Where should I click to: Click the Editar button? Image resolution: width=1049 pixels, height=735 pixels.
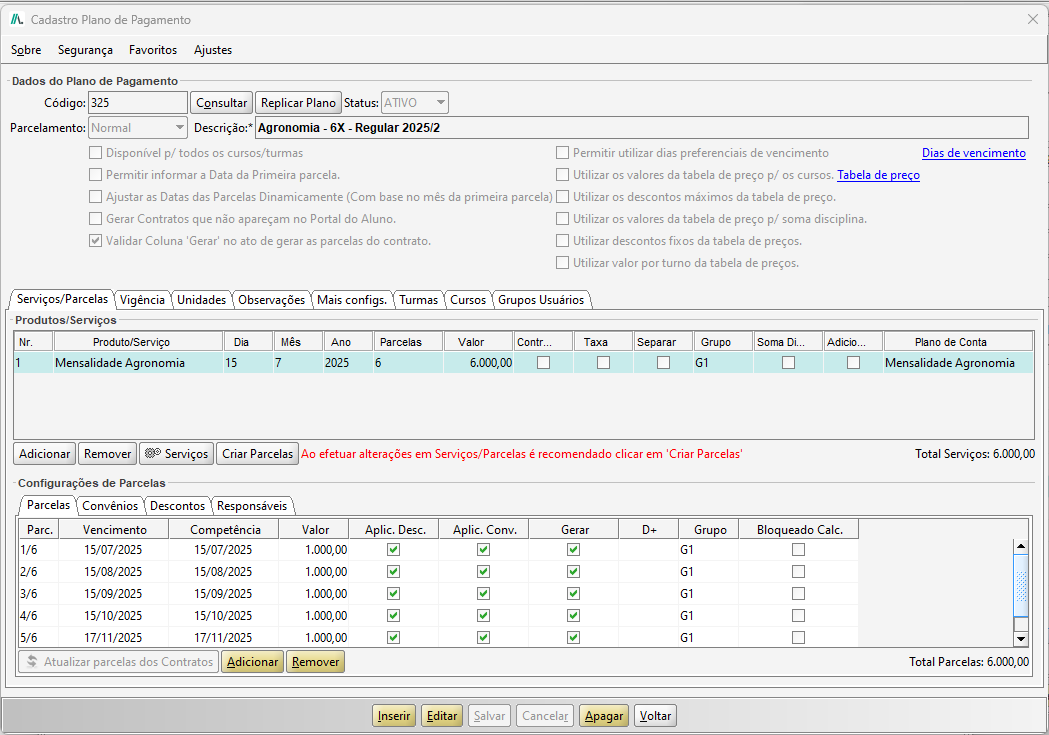442,716
